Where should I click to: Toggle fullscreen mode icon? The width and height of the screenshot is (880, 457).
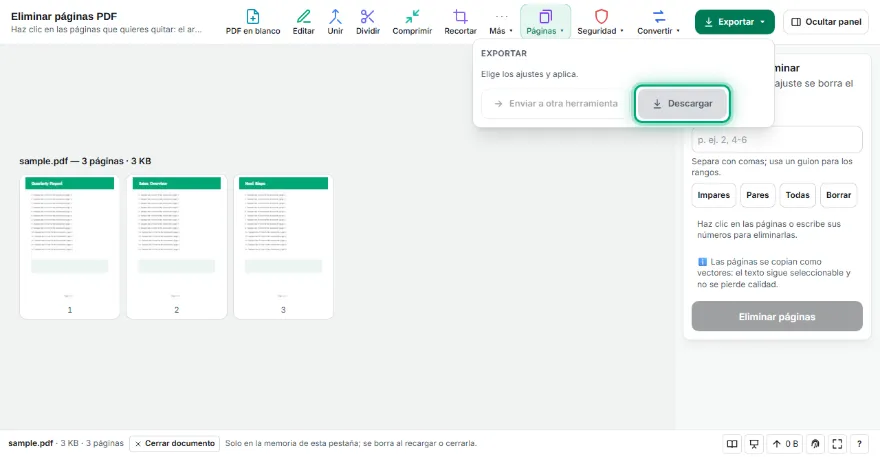point(837,444)
